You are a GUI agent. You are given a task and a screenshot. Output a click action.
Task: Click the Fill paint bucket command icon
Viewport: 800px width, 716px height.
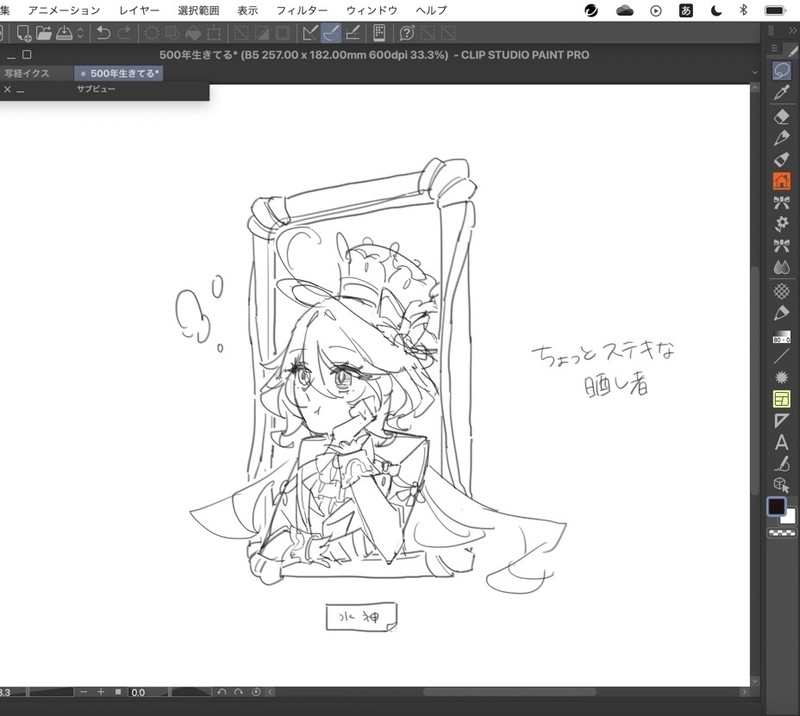193,34
